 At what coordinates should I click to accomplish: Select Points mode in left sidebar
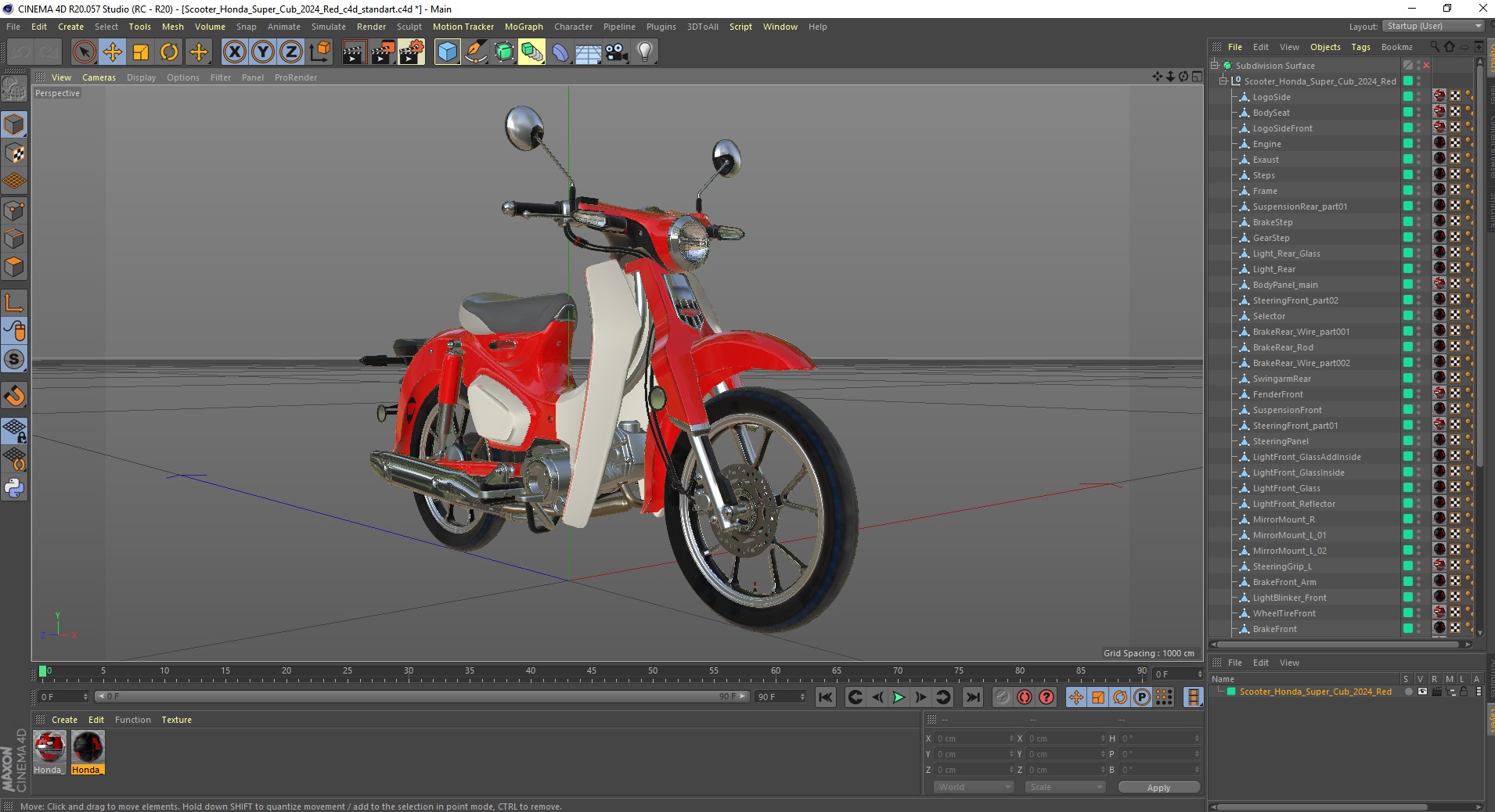[14, 210]
